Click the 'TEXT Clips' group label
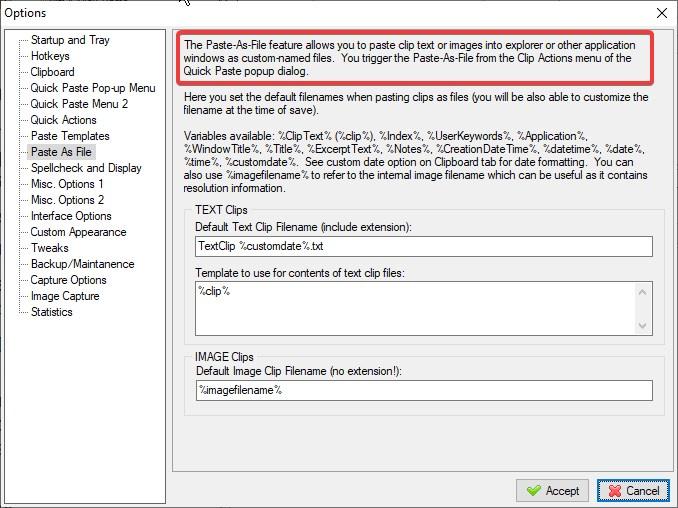Viewport: 678px width, 508px height. 221,210
